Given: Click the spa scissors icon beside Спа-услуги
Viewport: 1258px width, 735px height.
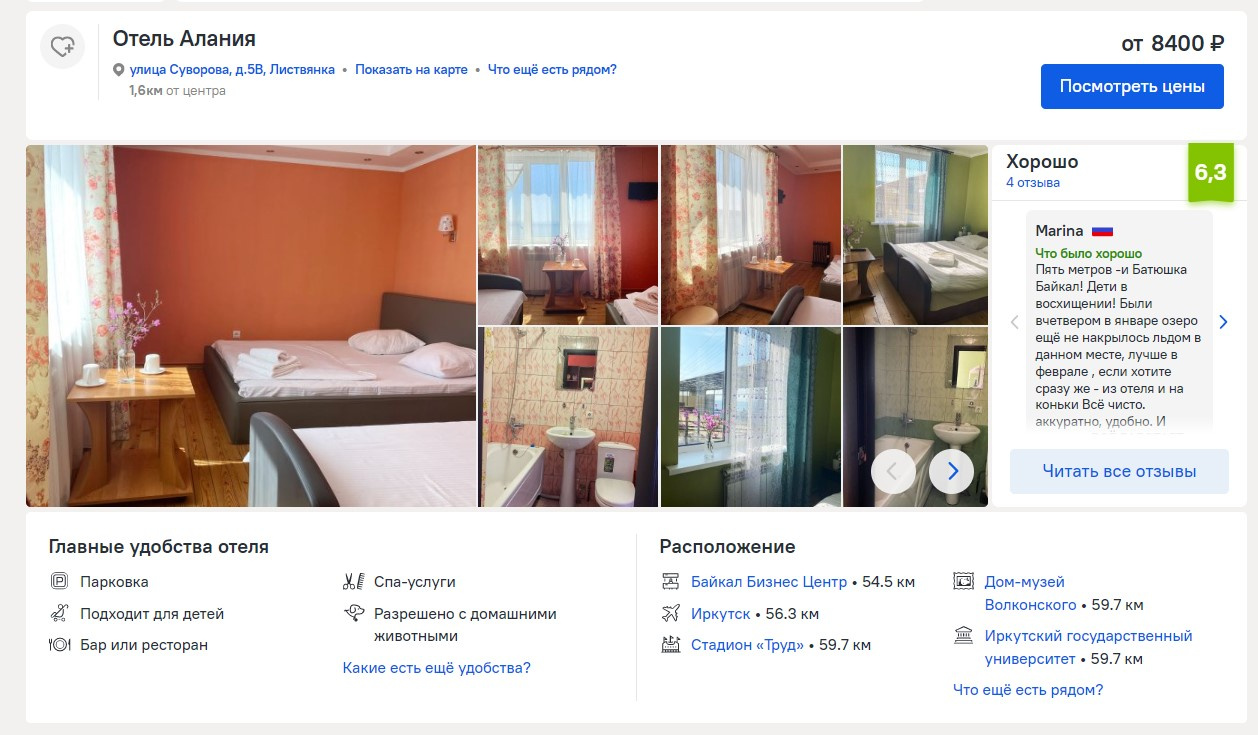Looking at the screenshot, I should pyautogui.click(x=353, y=581).
